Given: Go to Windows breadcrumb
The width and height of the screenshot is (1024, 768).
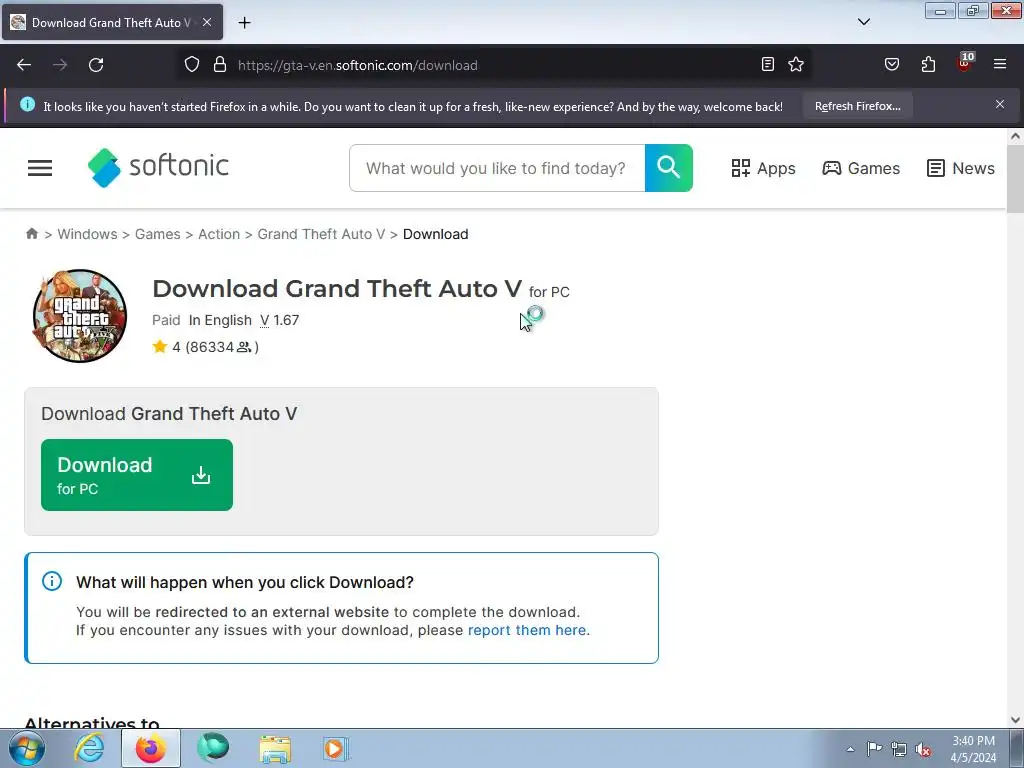Looking at the screenshot, I should tap(88, 234).
